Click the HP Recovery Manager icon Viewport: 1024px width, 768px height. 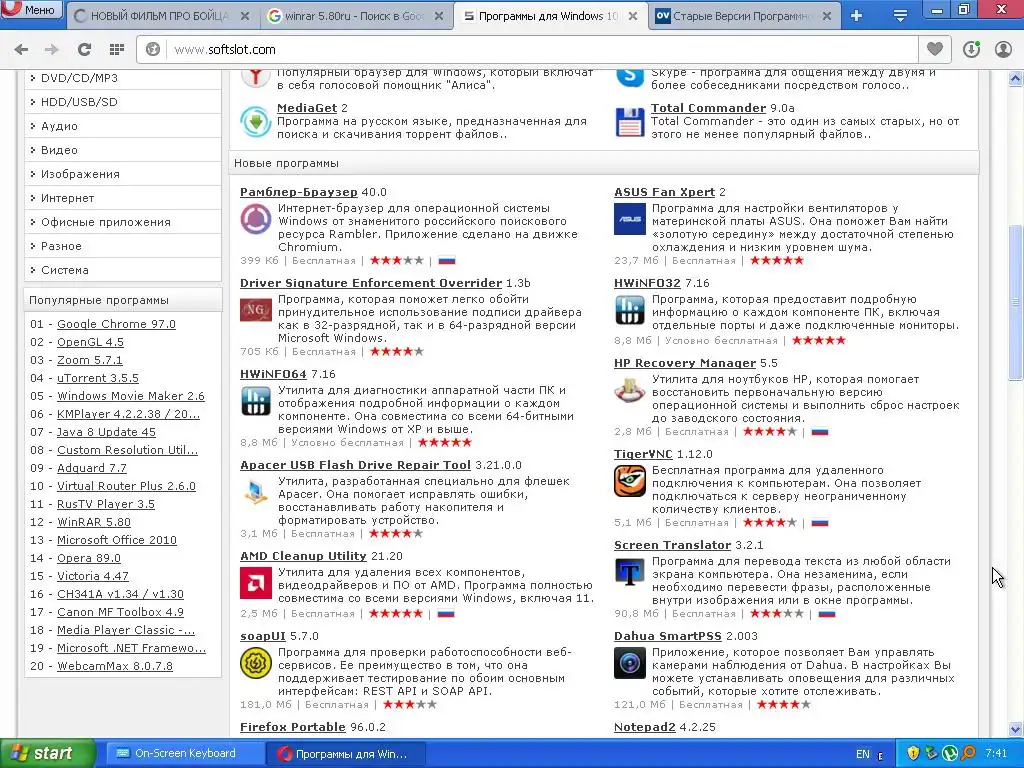(x=630, y=391)
